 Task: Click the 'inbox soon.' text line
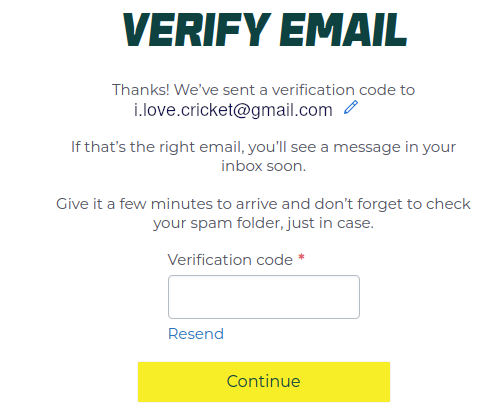[x=263, y=166]
